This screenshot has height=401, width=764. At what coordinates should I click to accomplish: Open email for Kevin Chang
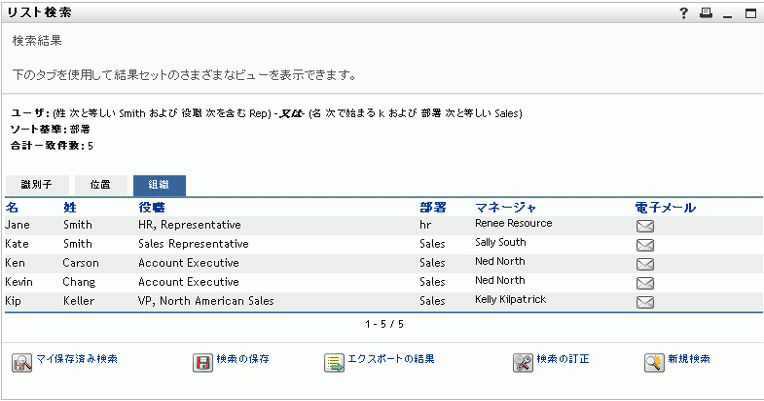(645, 283)
